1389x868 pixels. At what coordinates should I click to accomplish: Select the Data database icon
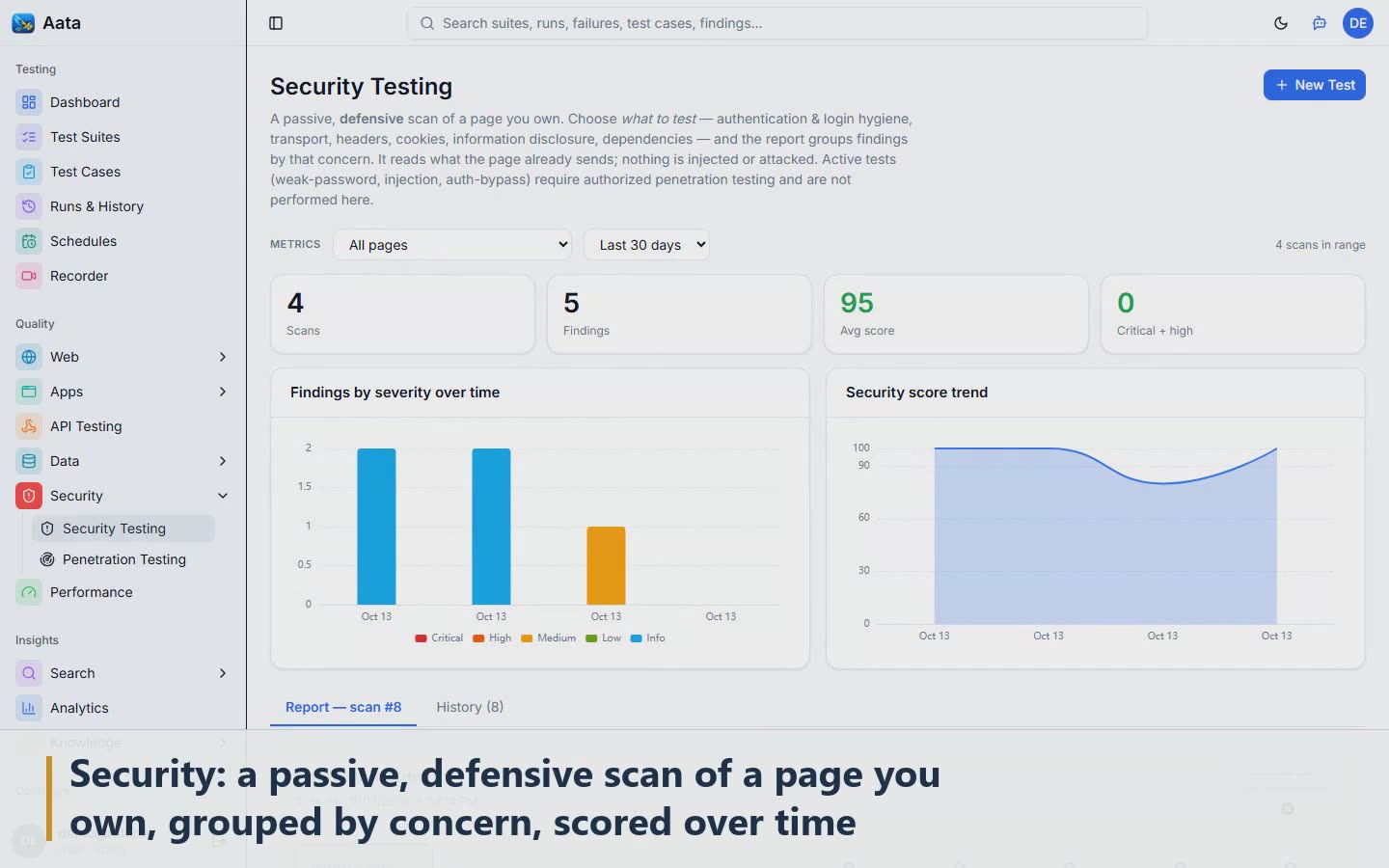[29, 461]
